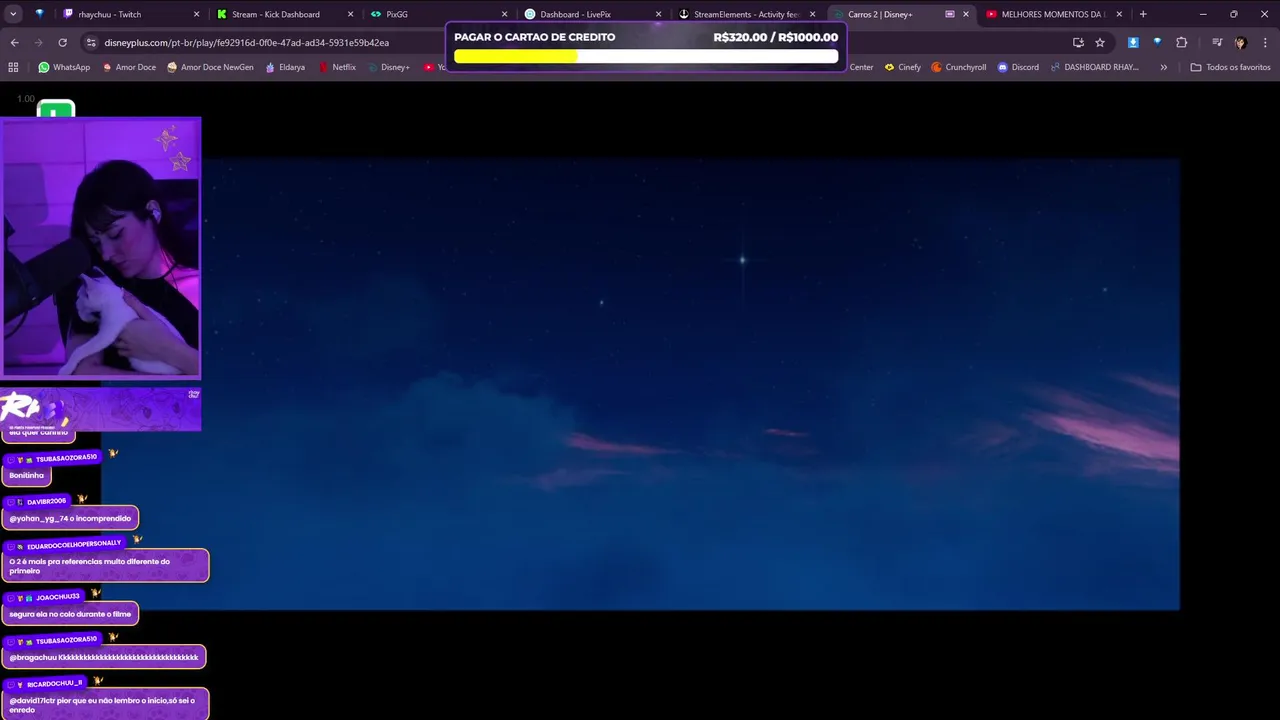Open the blue download extension icon
Viewport: 1280px width, 720px height.
point(1133,42)
